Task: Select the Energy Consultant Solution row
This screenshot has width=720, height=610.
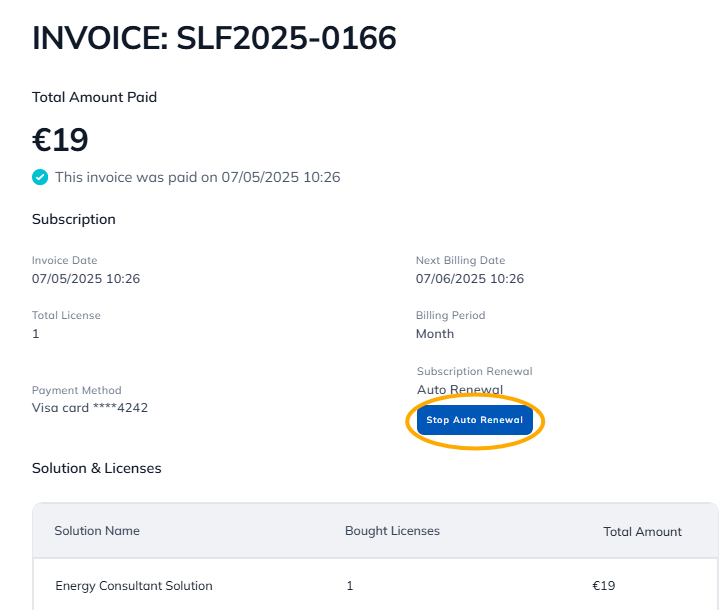Action: (x=134, y=585)
